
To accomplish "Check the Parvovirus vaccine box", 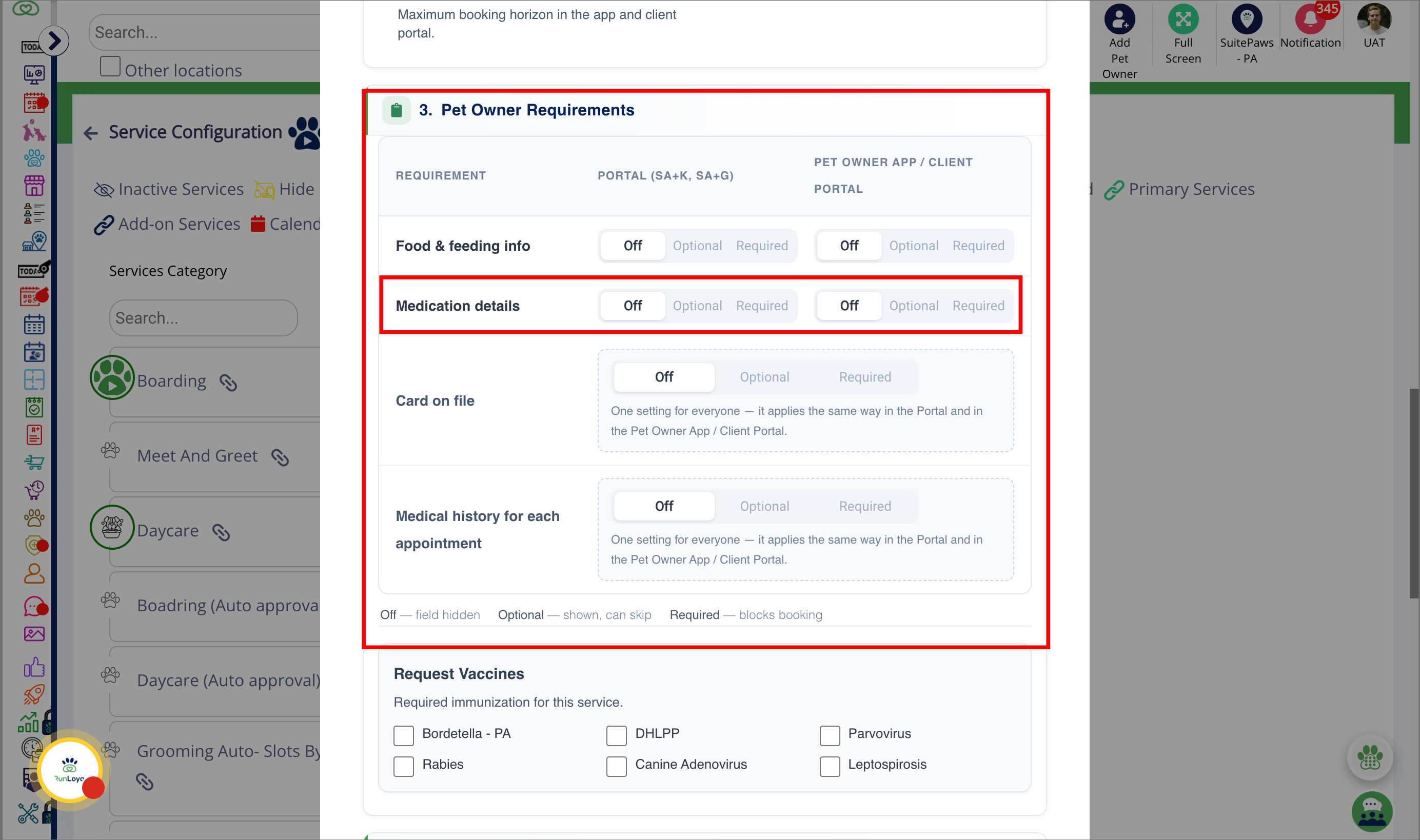I will pos(830,736).
